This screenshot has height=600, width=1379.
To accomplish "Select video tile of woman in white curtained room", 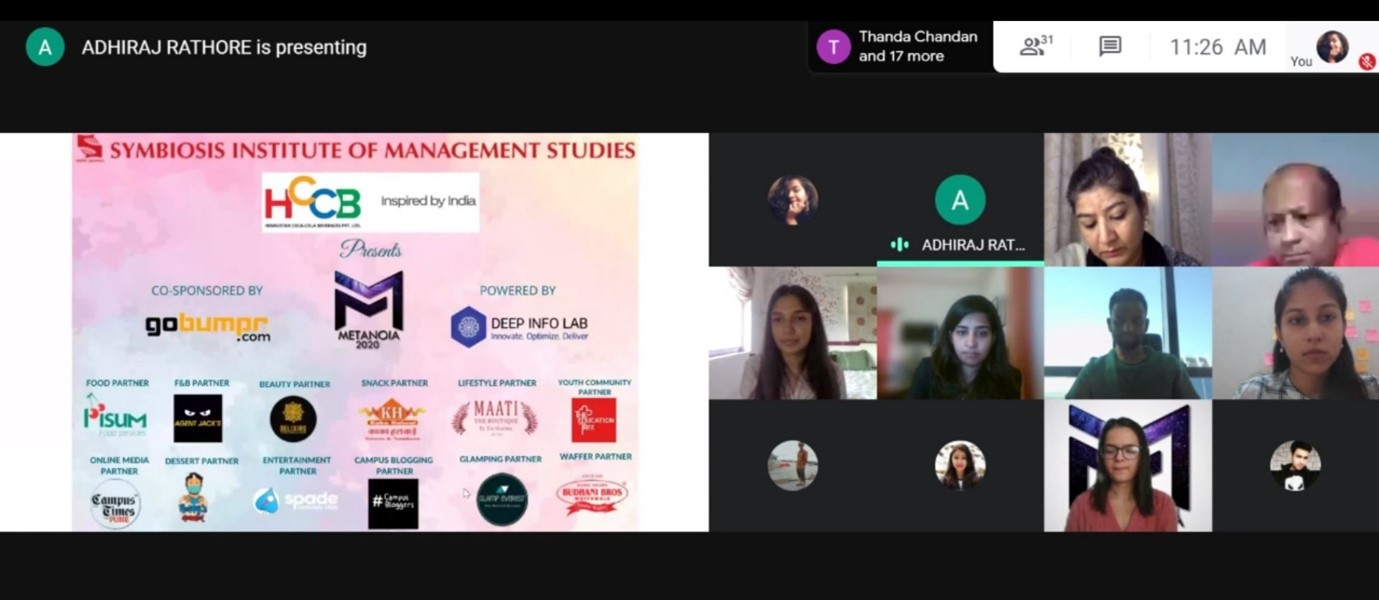I will 792,333.
